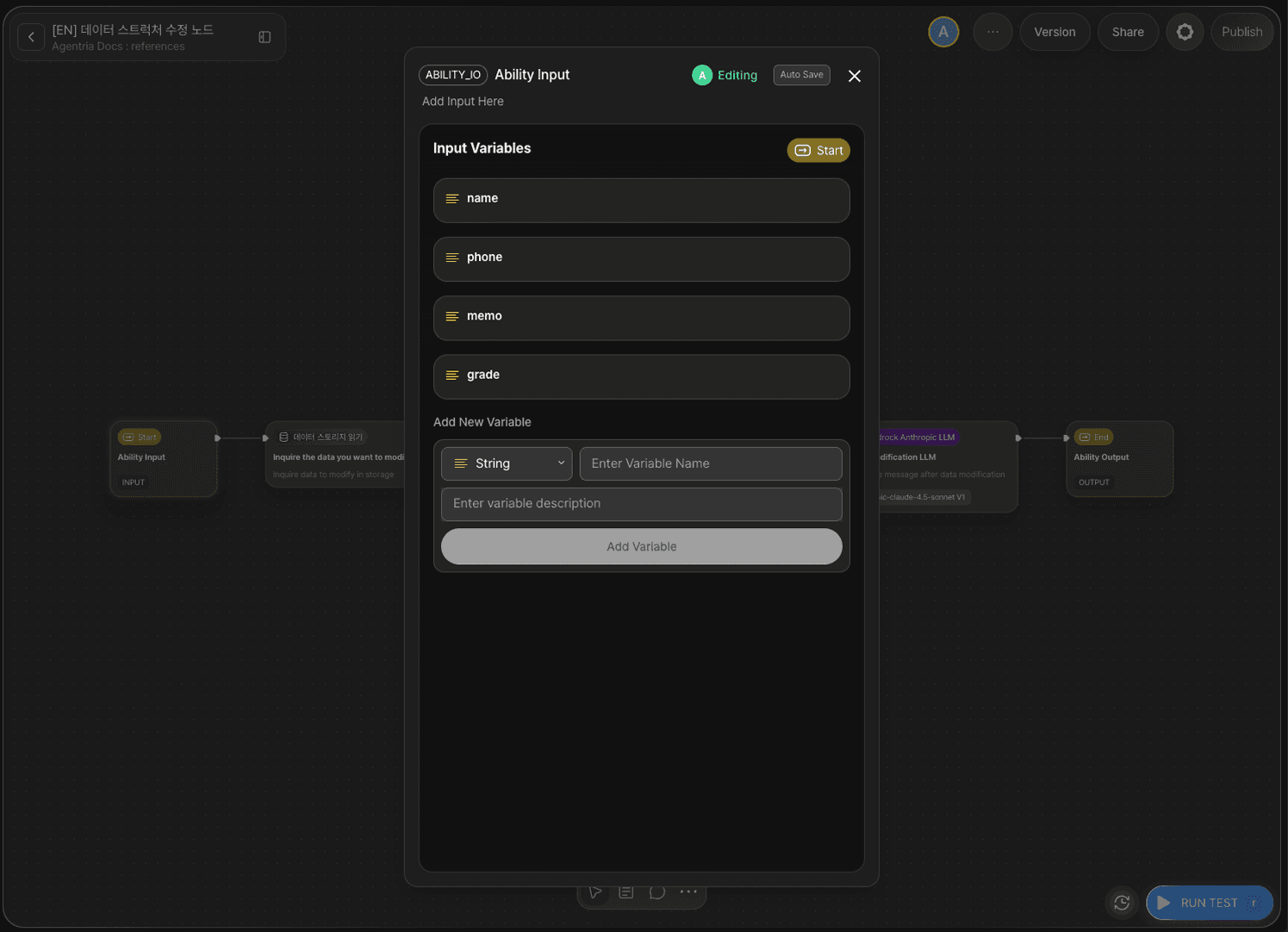
Task: Select the memo variable row
Action: pyautogui.click(x=641, y=318)
